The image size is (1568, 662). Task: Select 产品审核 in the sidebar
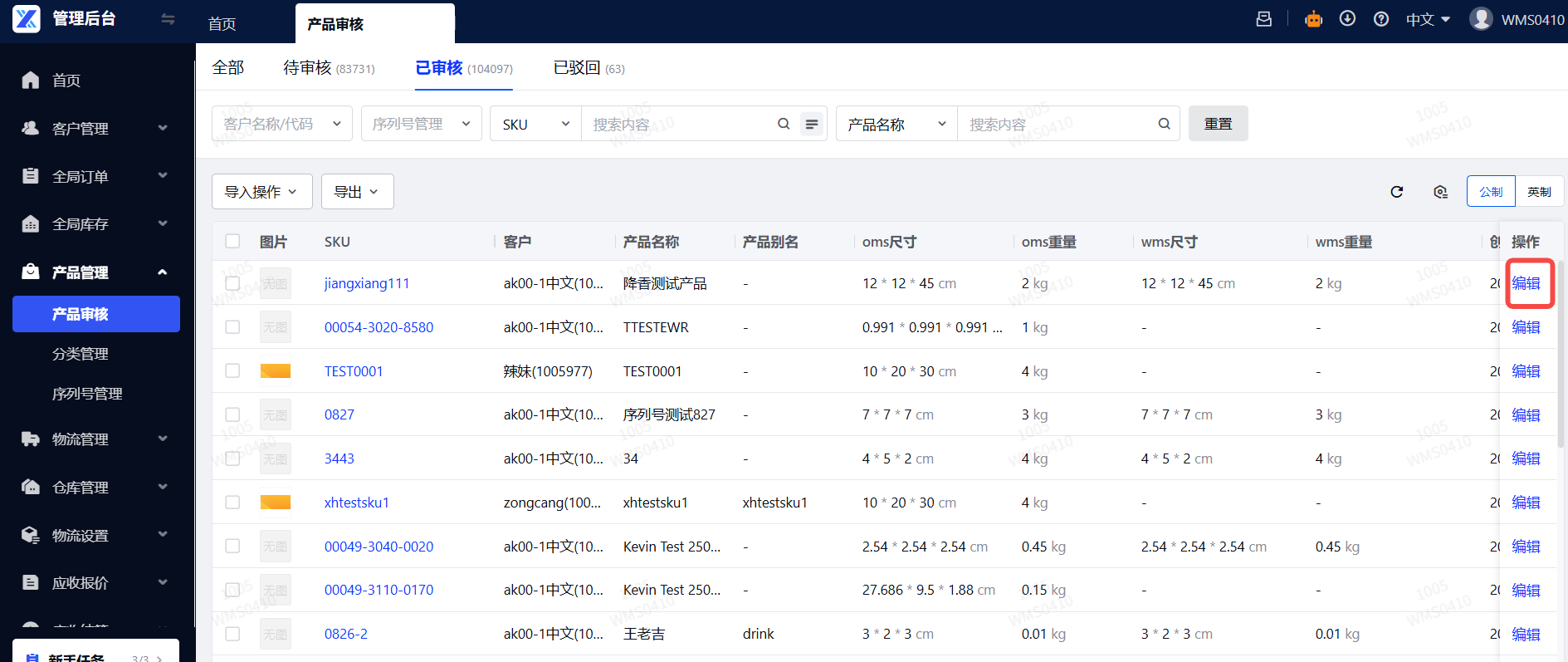(96, 314)
